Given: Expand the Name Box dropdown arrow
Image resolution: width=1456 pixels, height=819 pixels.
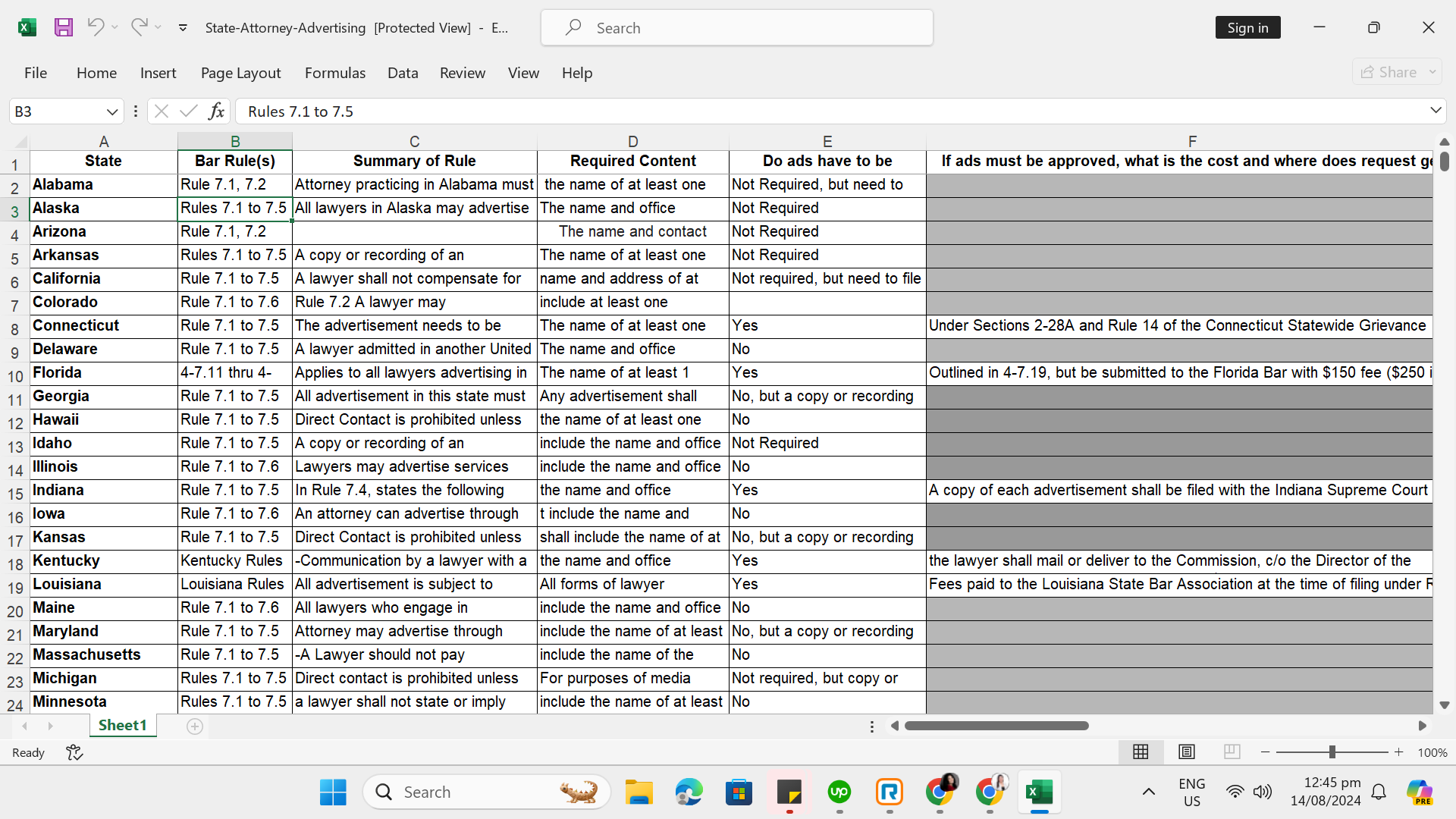Looking at the screenshot, I should [112, 111].
